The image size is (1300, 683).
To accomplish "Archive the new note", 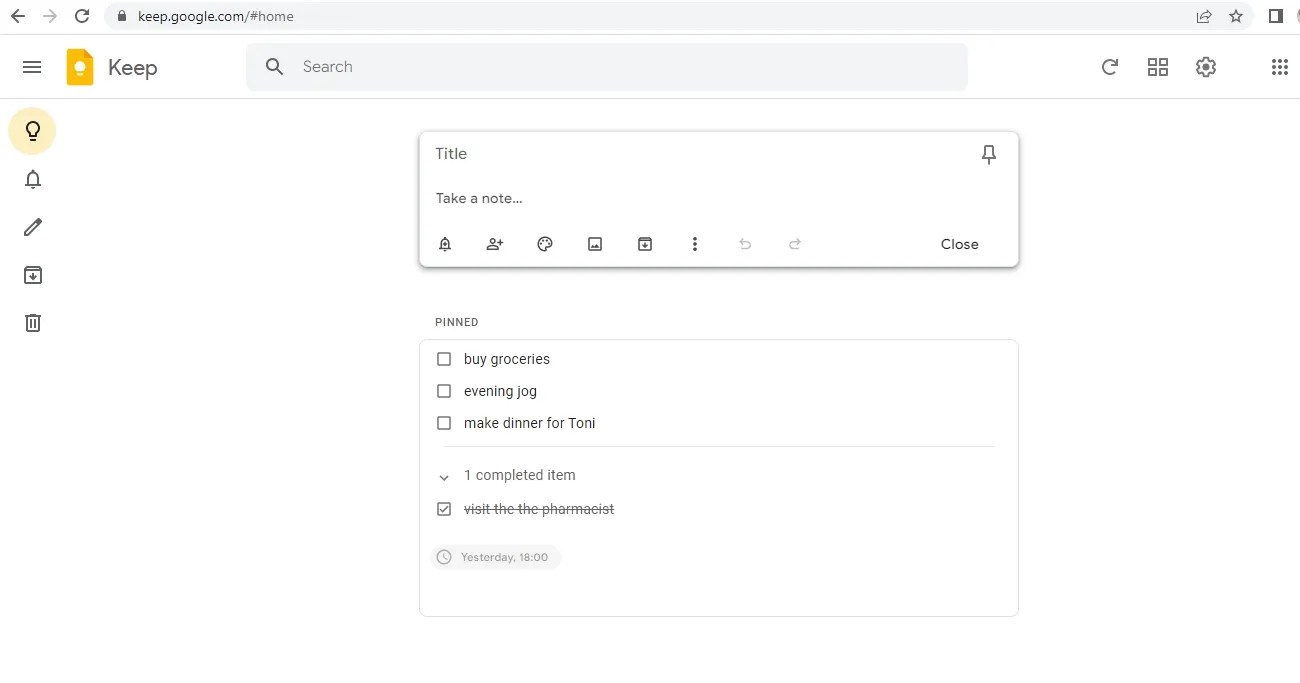I will click(x=645, y=243).
